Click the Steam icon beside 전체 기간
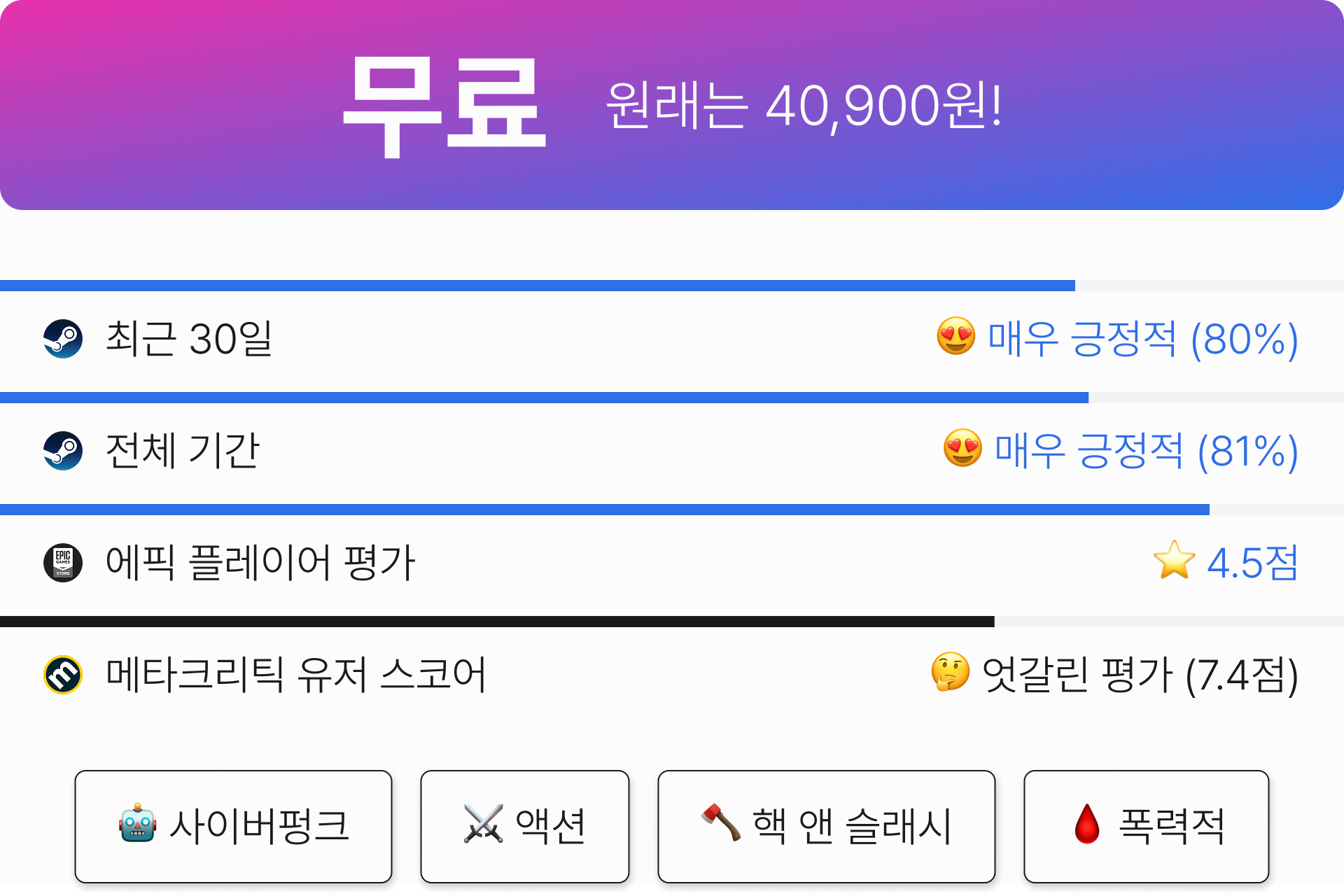 coord(63,451)
